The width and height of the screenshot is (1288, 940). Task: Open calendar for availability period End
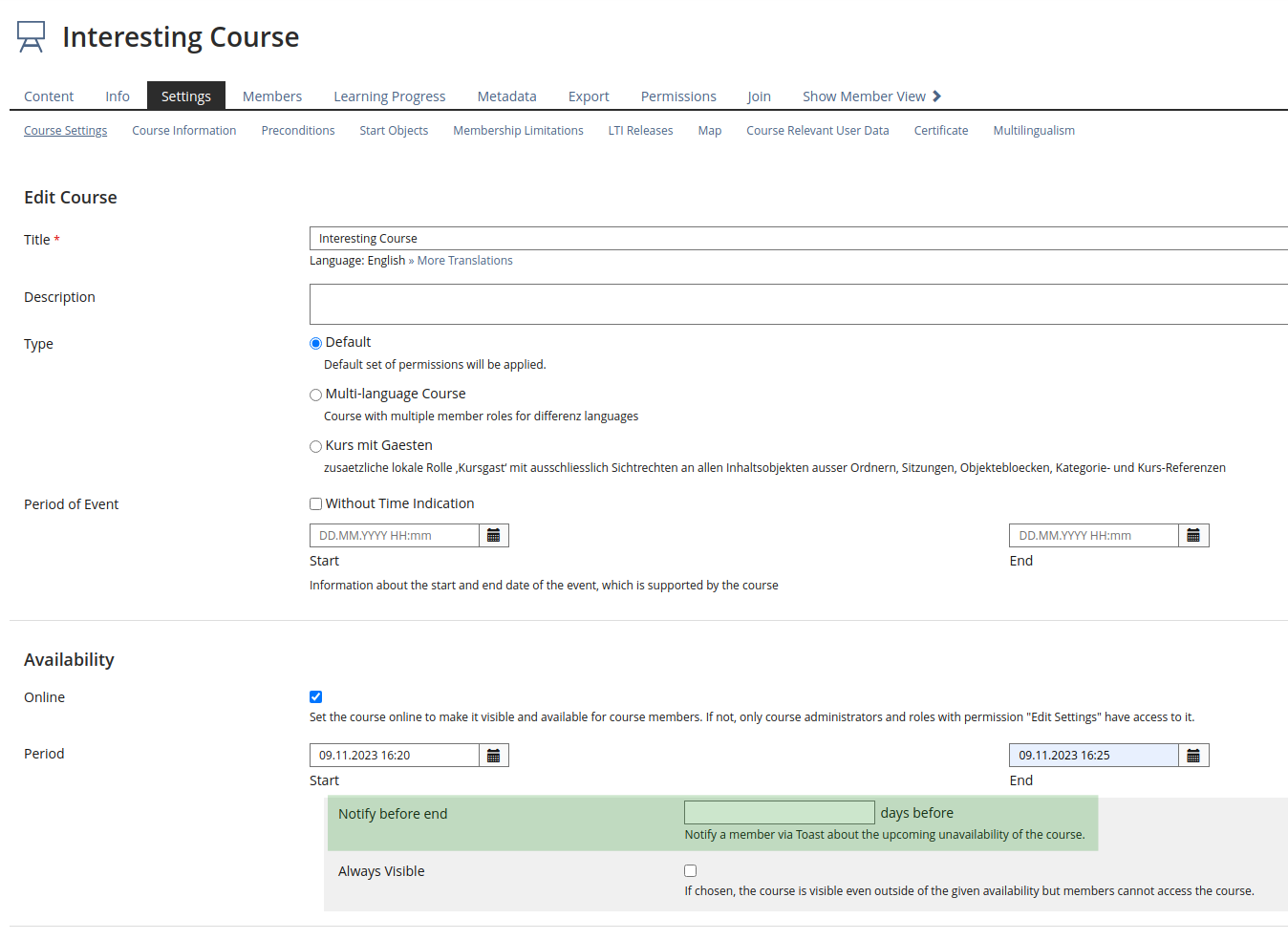(x=1193, y=756)
